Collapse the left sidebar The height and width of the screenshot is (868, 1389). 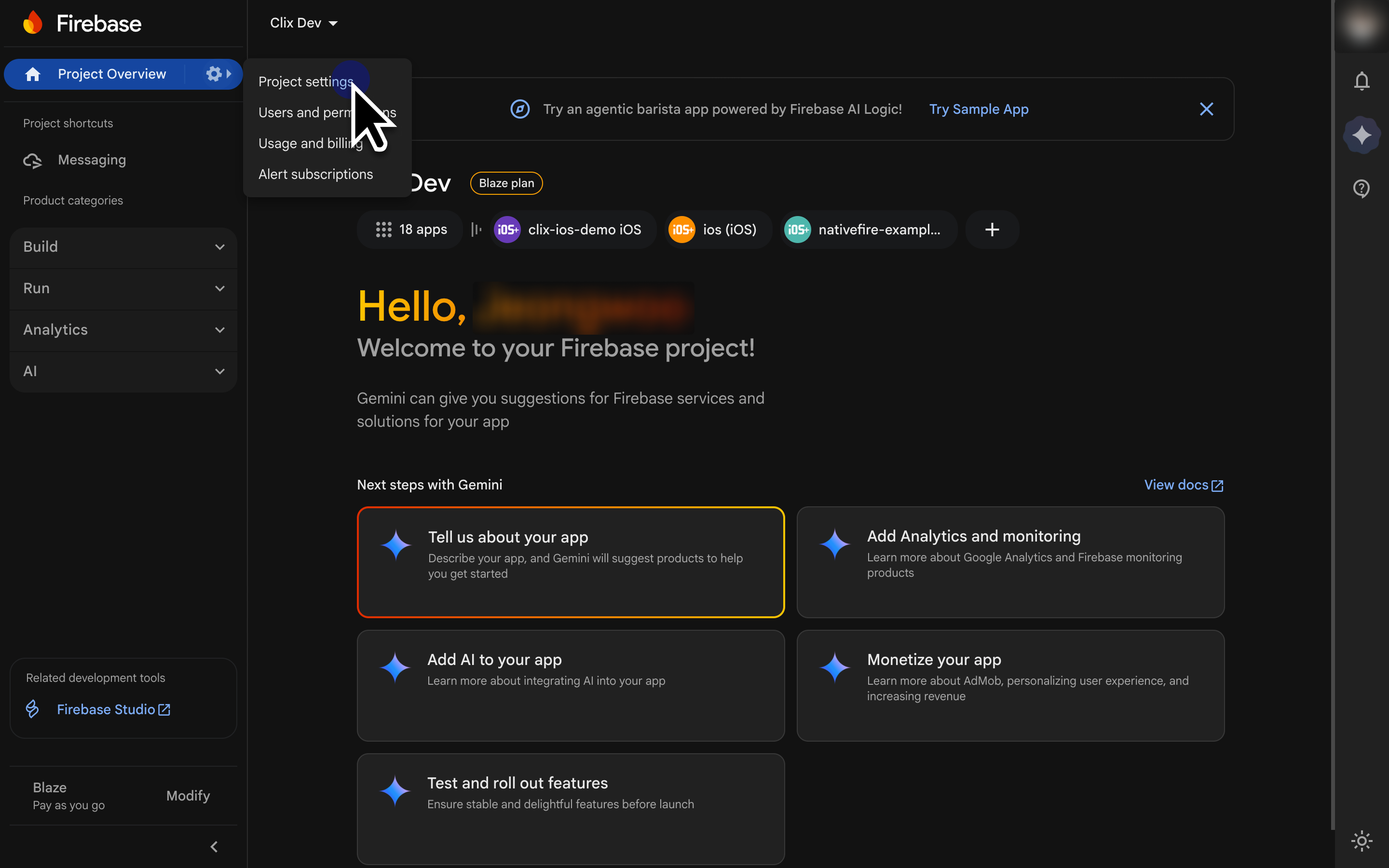214,846
